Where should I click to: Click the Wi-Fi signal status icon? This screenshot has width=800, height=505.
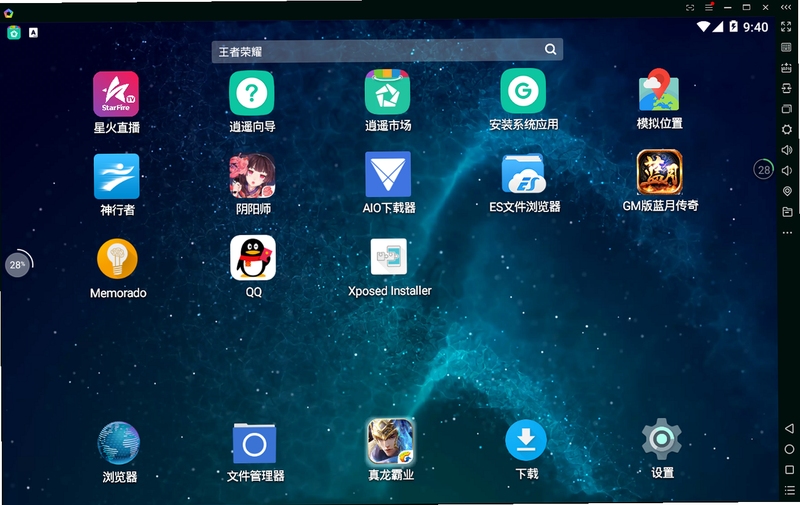pos(704,26)
